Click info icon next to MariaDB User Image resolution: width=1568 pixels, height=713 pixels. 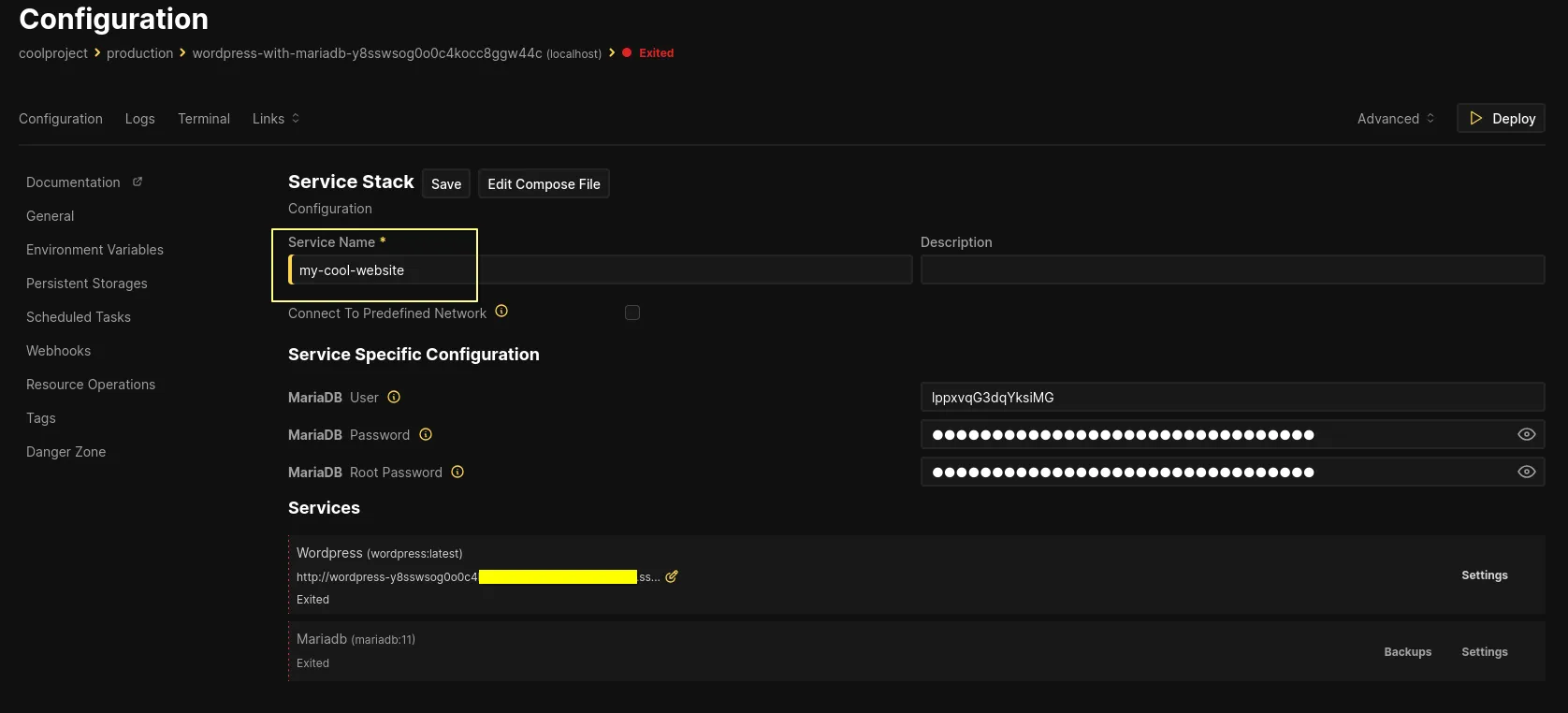tap(394, 397)
